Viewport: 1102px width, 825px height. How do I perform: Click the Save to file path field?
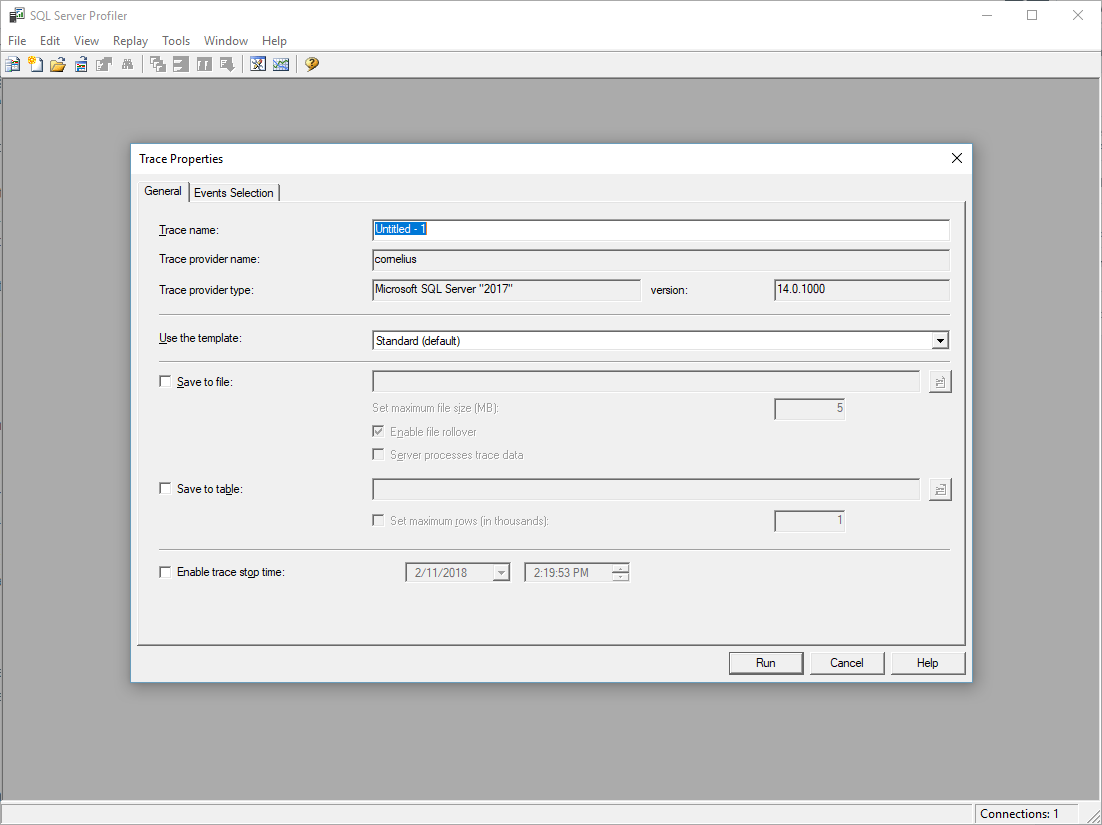tap(646, 382)
